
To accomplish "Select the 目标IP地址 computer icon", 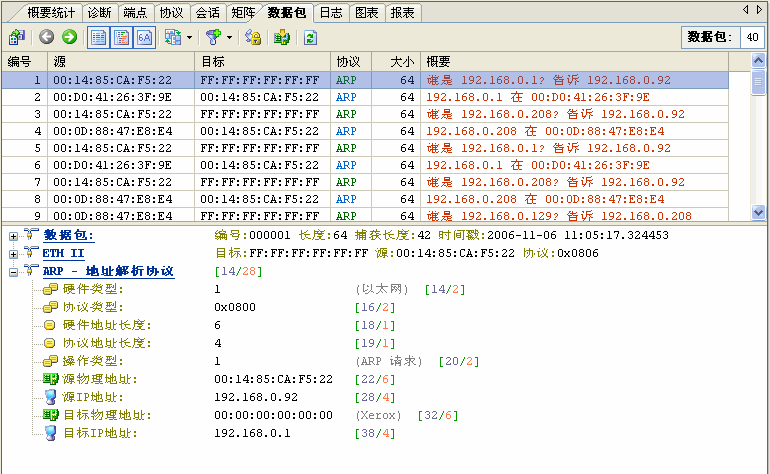I will pos(51,433).
